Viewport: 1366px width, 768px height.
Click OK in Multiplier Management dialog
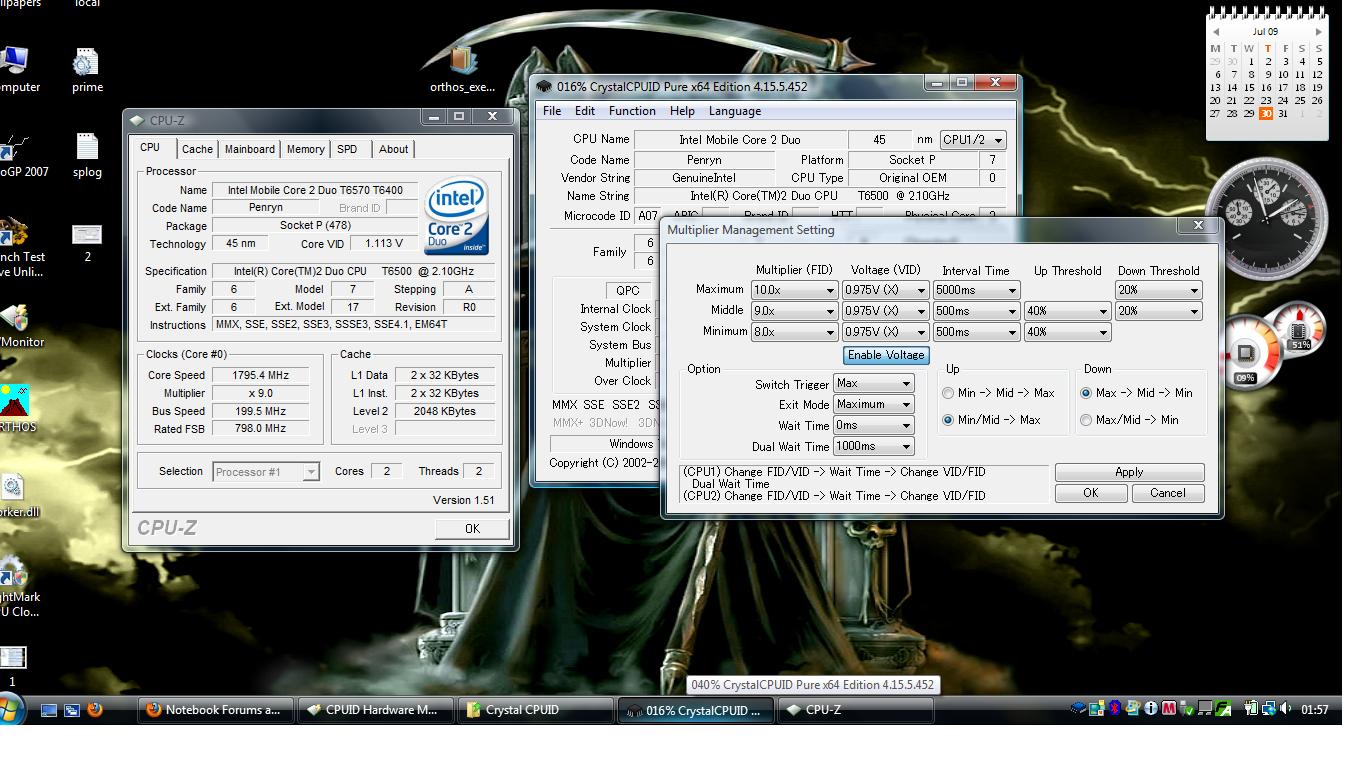coord(1091,493)
